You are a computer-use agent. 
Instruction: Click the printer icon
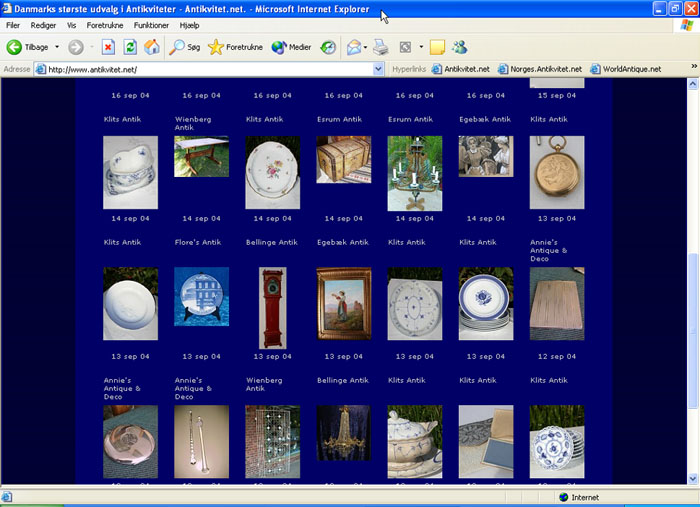[x=381, y=47]
